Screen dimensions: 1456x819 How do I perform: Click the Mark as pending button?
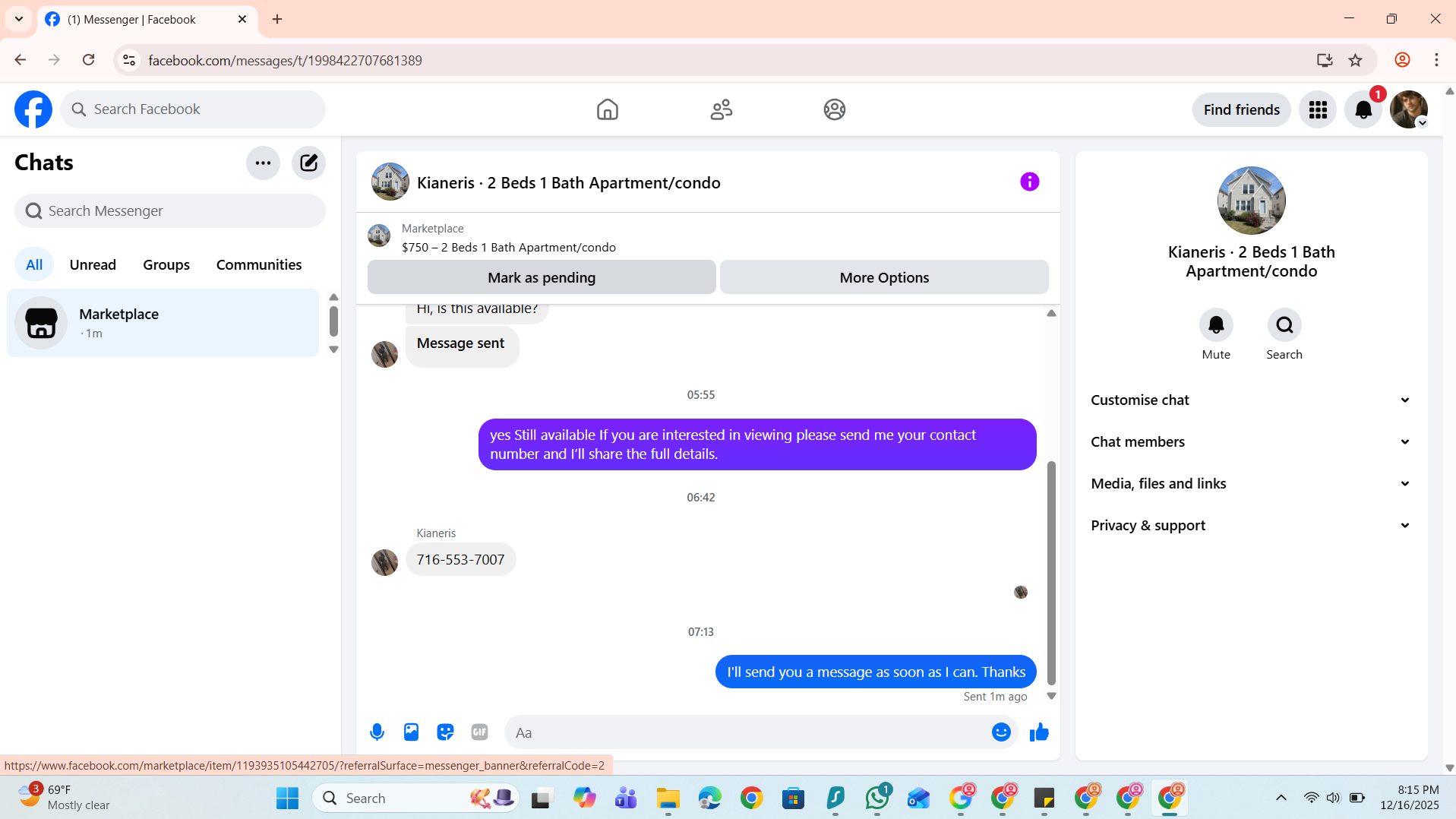(542, 277)
